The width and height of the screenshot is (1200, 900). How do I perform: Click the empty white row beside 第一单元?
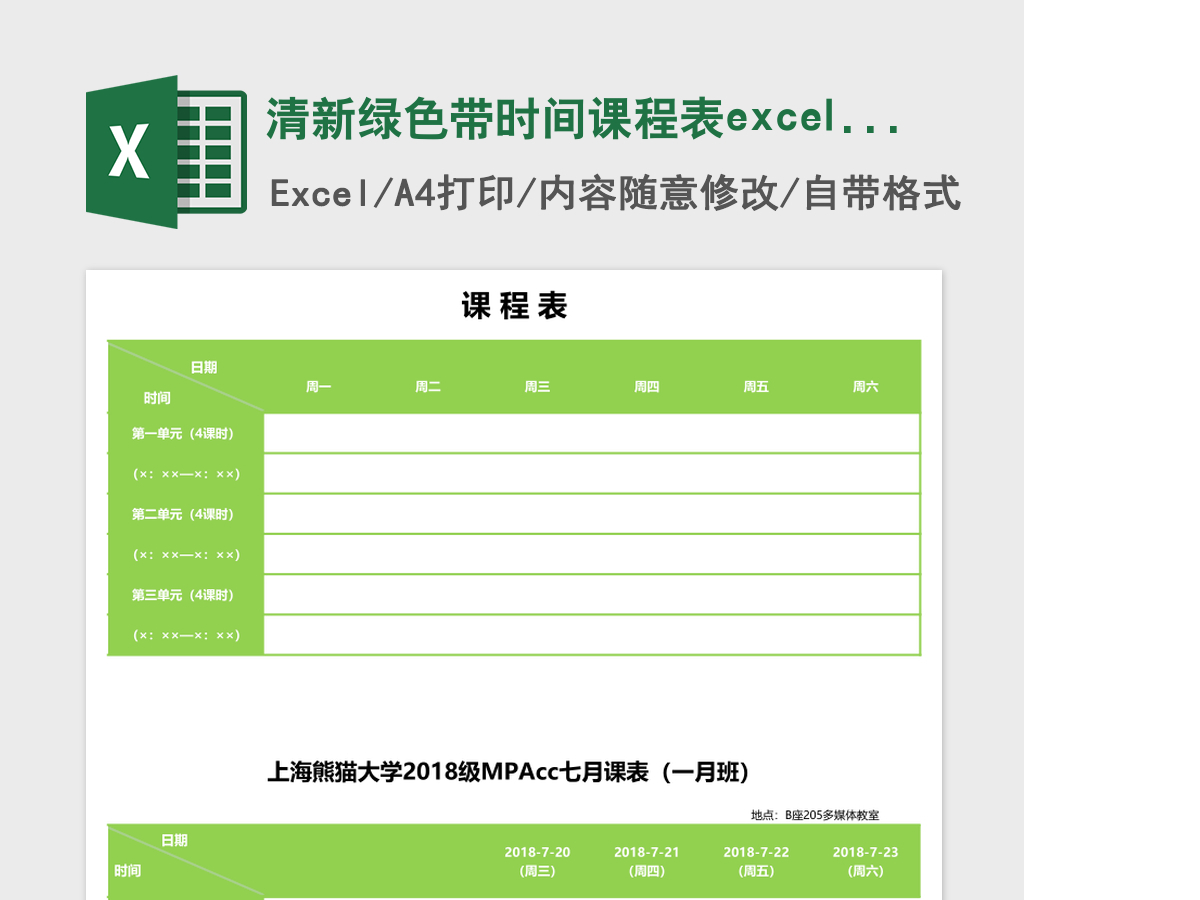coord(592,433)
